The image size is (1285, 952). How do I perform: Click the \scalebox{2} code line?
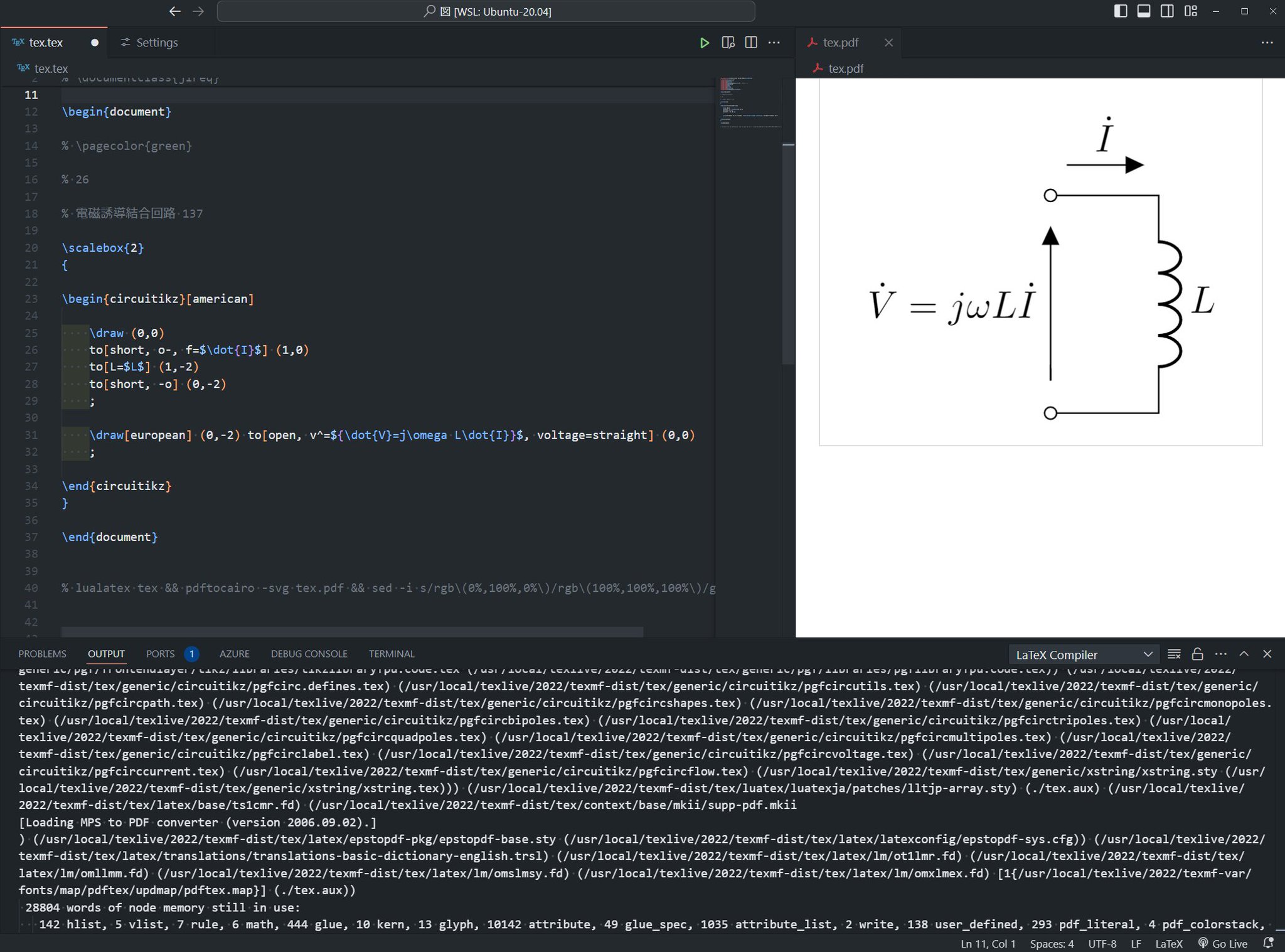pyautogui.click(x=103, y=248)
